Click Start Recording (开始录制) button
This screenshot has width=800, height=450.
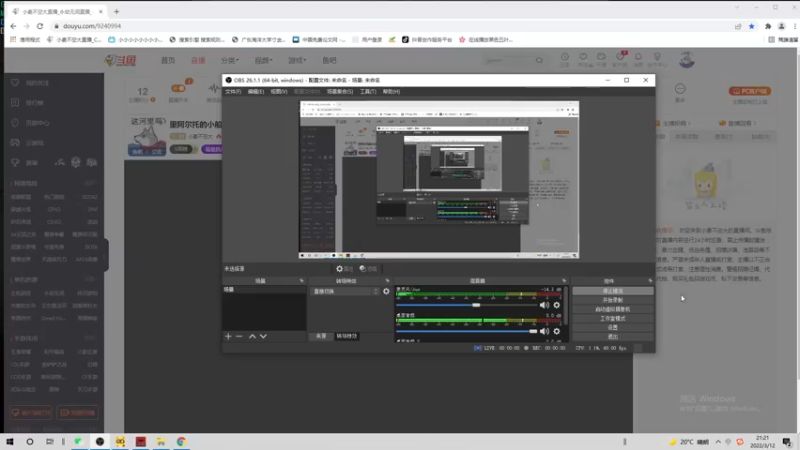click(x=613, y=300)
